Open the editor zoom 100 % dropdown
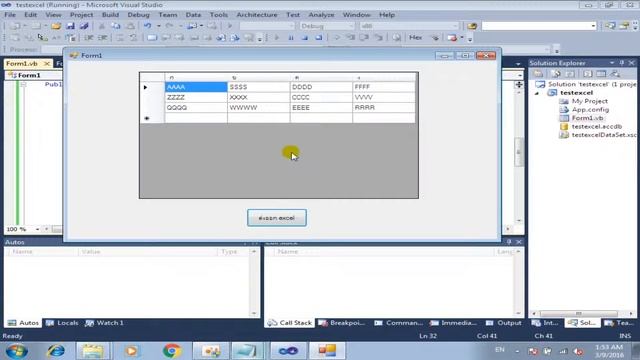Screen dimensions: 640x360 tap(37, 229)
